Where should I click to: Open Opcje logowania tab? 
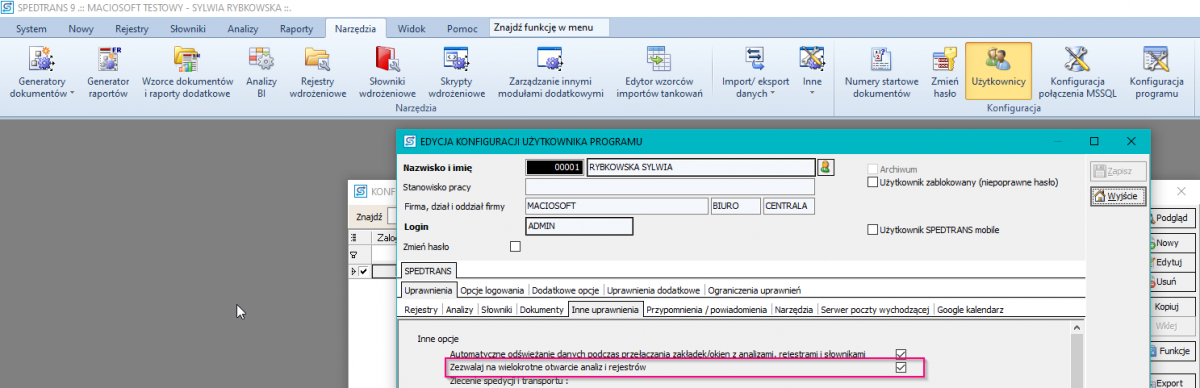(492, 291)
